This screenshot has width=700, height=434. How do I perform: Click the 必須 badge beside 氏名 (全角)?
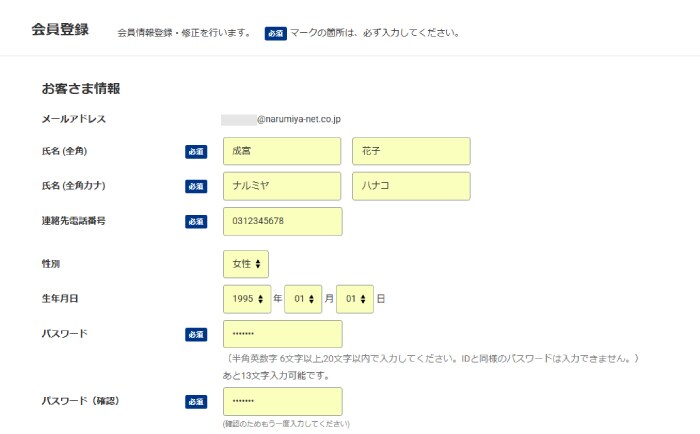coord(196,152)
